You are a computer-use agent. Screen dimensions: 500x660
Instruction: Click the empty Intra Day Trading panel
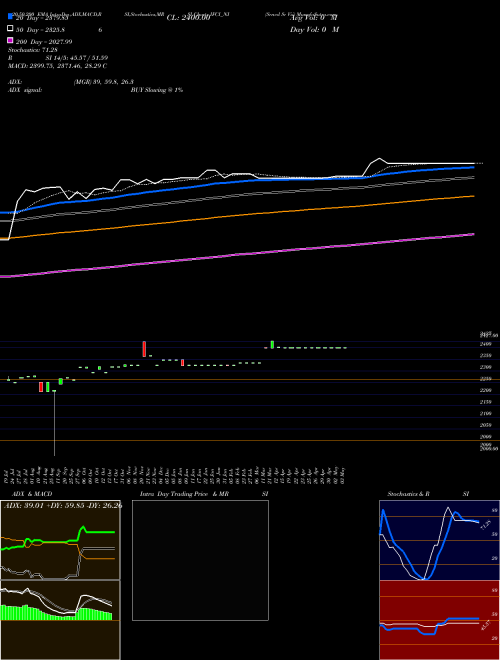[200, 560]
